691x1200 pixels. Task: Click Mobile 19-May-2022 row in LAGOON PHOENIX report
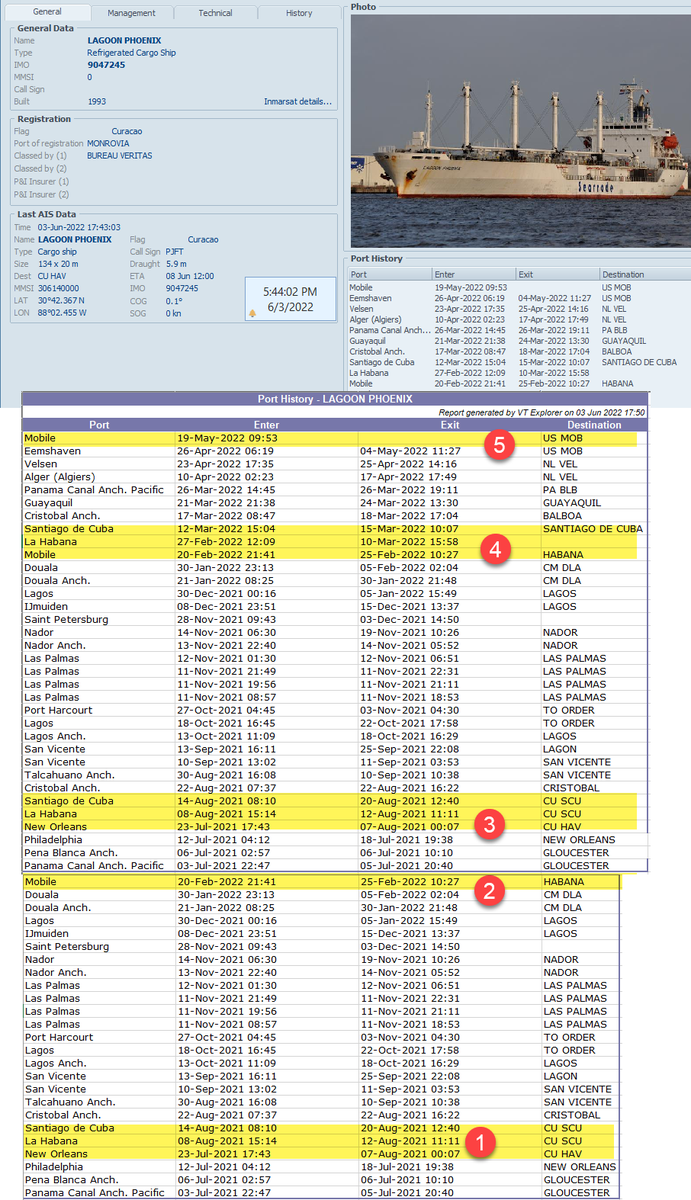click(x=335, y=438)
